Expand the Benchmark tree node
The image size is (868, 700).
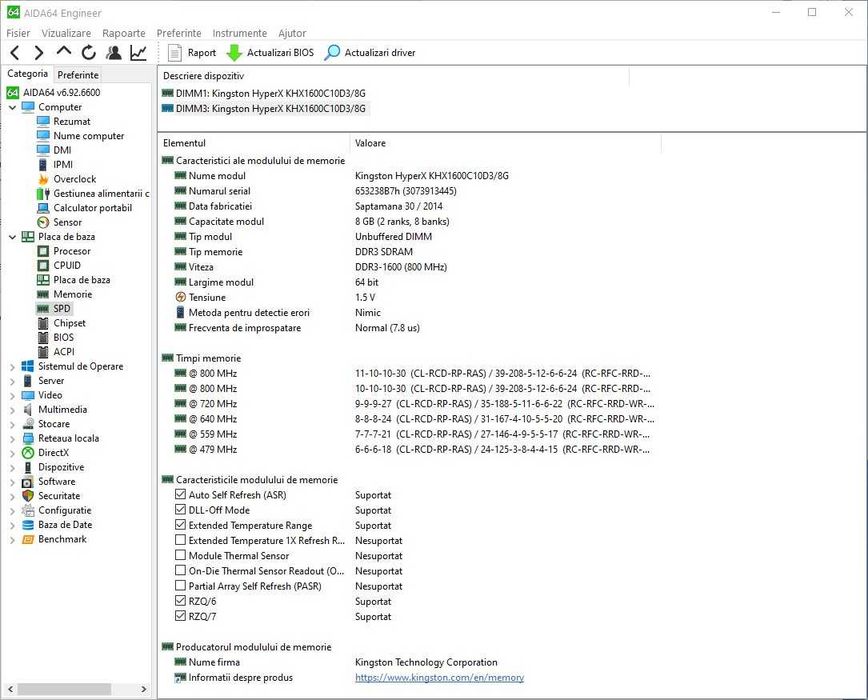click(12, 540)
